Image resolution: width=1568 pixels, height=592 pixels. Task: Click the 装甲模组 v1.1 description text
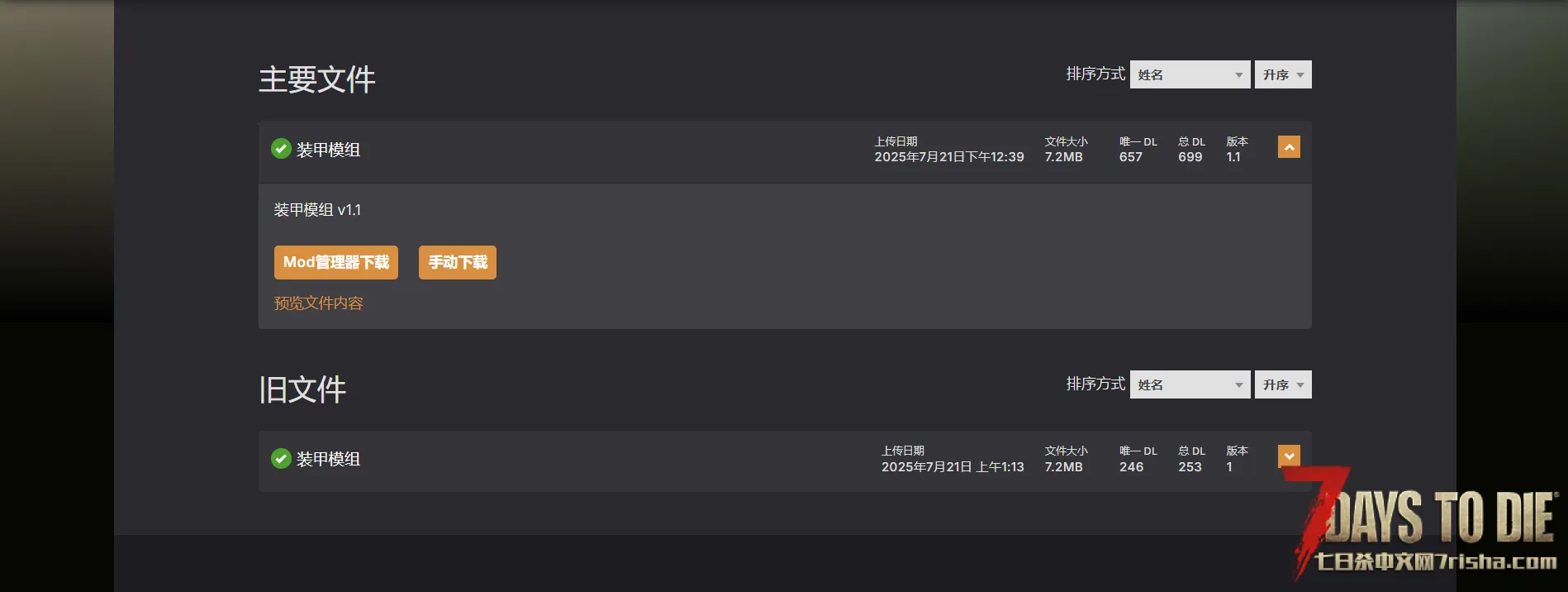[317, 210]
